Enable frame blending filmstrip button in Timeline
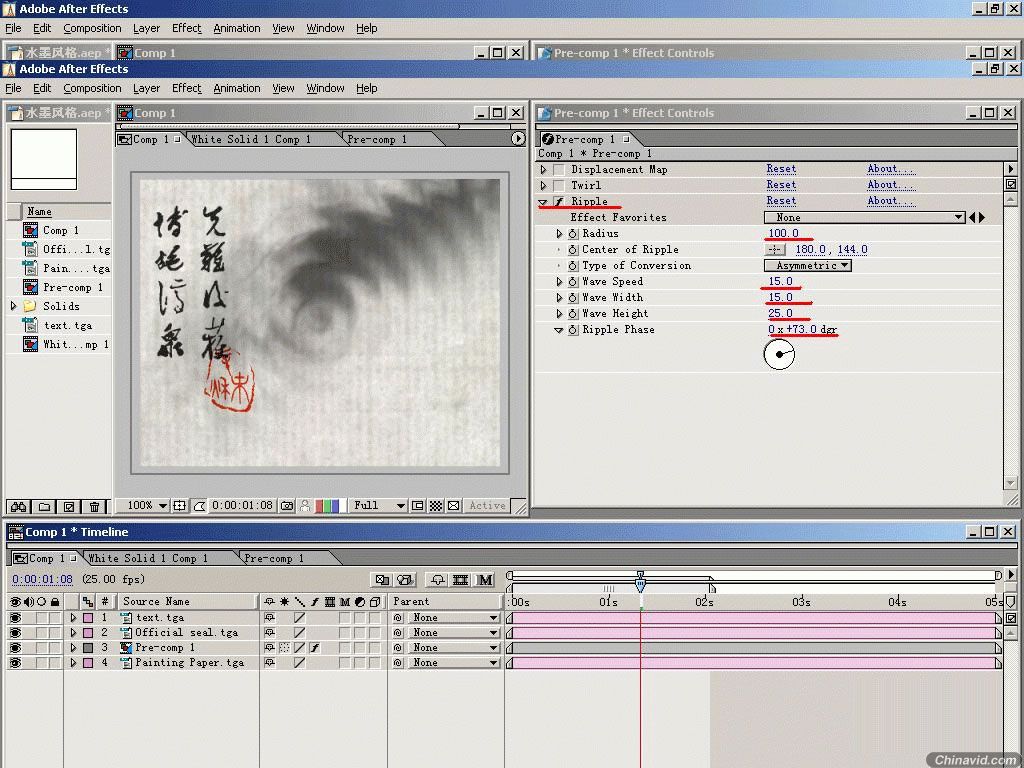This screenshot has width=1024, height=768. (x=461, y=579)
